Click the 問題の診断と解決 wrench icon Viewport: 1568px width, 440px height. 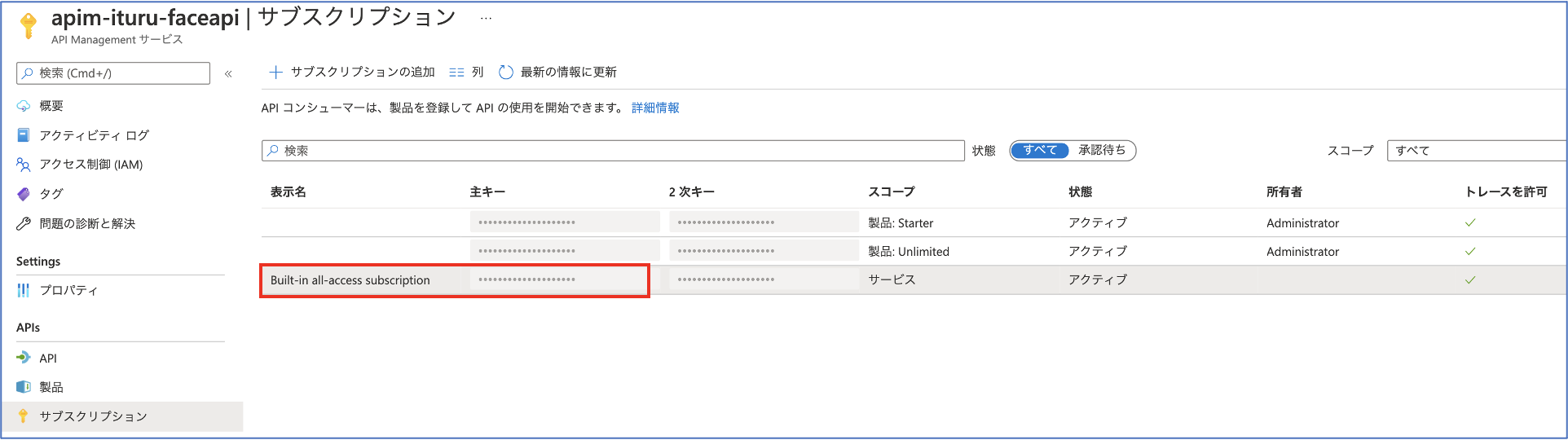24,223
